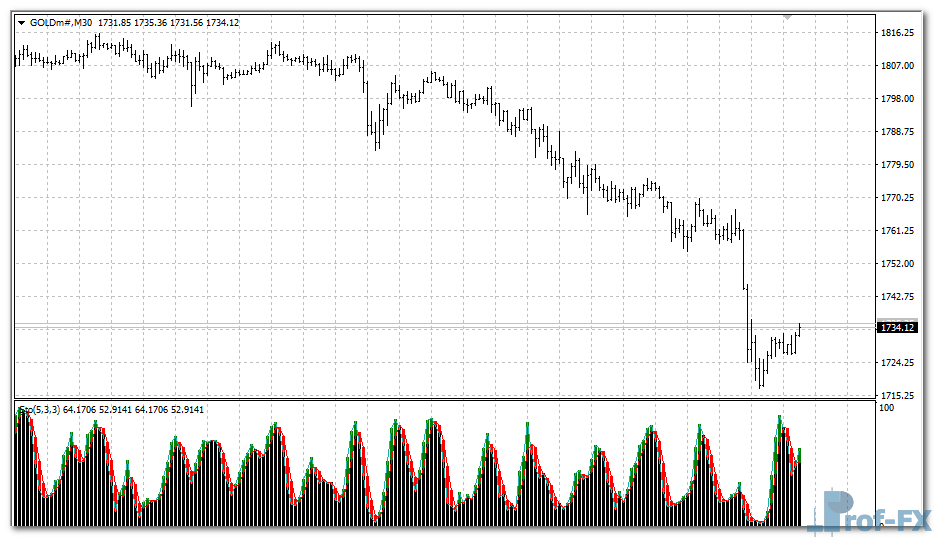The image size is (934, 537).
Task: Click the 1788.75 price scale label
Action: click(897, 132)
